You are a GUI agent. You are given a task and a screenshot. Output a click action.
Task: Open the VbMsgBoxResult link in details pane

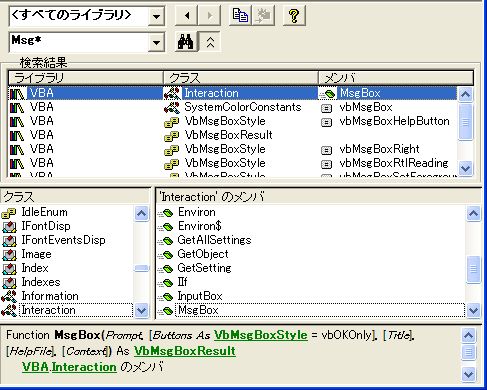[185, 351]
